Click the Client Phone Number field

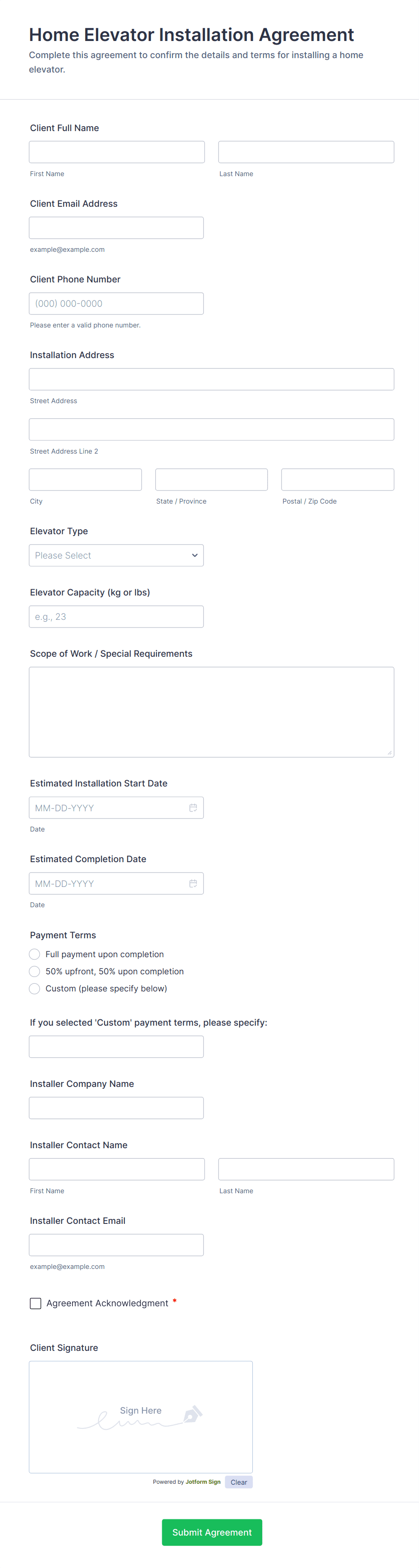click(x=116, y=303)
